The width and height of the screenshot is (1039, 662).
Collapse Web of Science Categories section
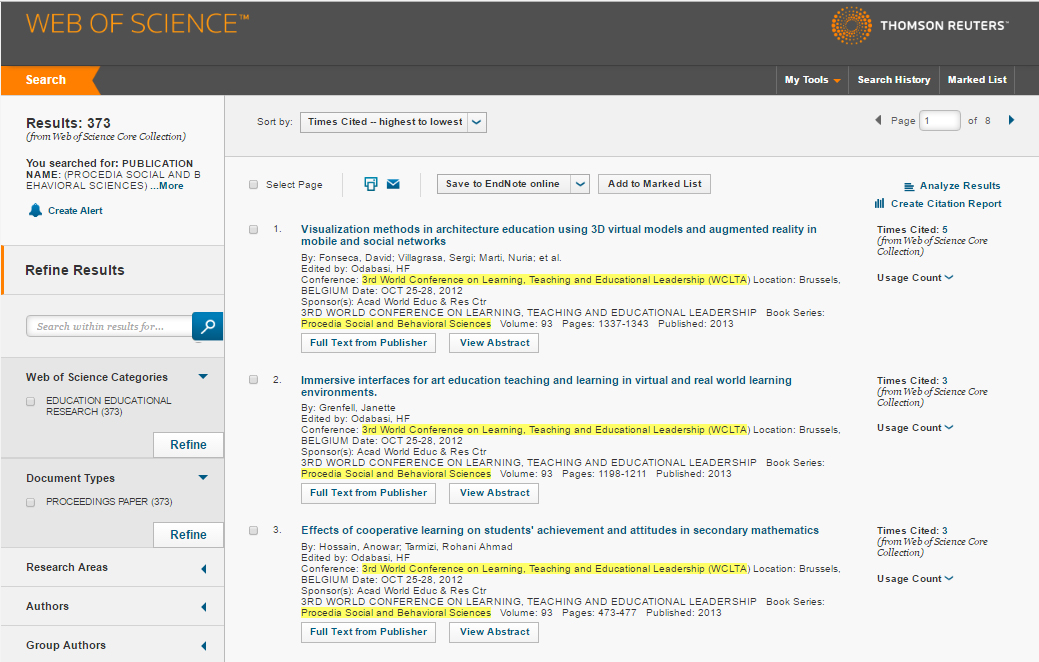[203, 377]
